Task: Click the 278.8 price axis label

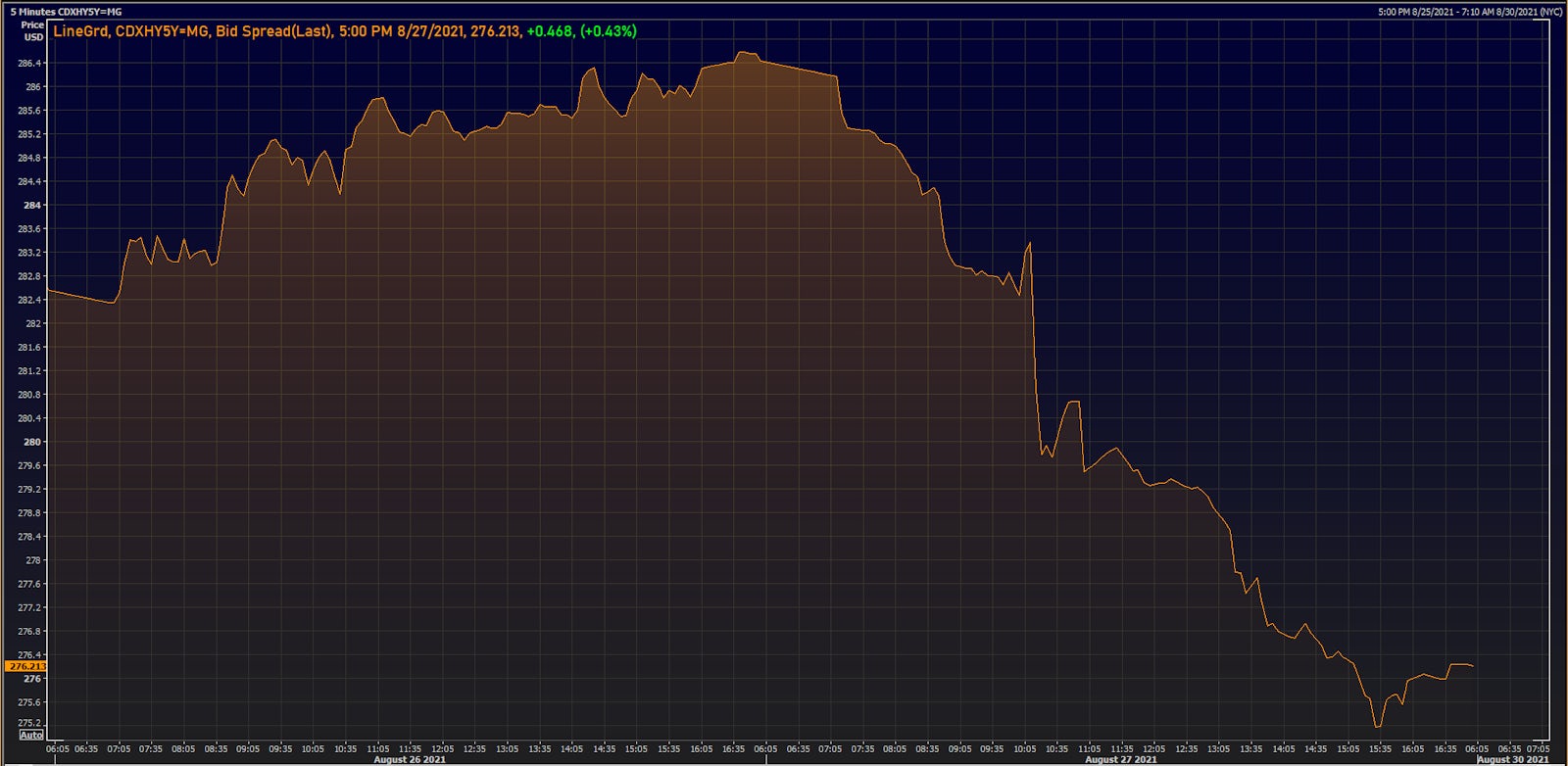Action: pos(29,513)
